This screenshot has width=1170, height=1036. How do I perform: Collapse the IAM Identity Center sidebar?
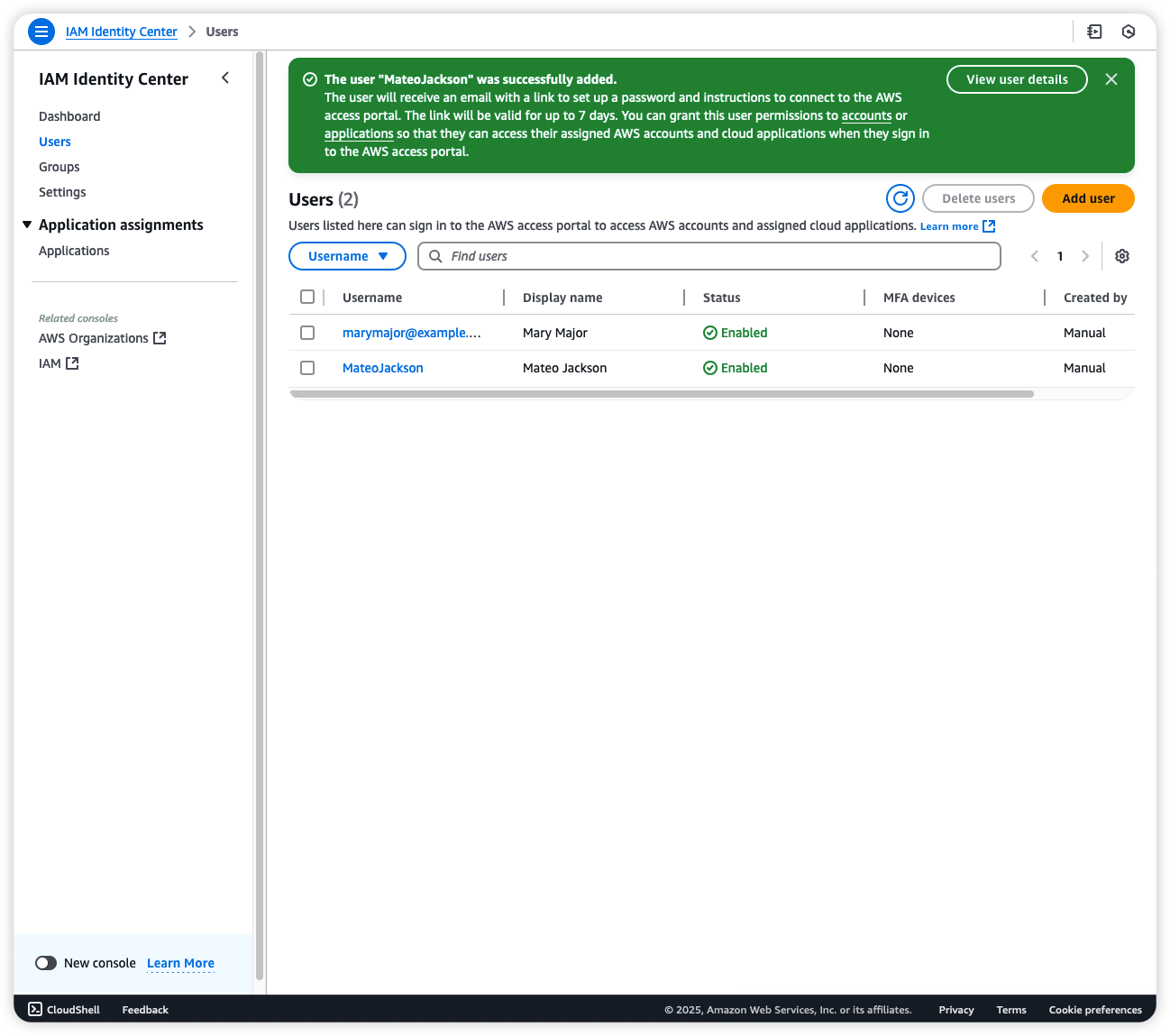click(225, 78)
